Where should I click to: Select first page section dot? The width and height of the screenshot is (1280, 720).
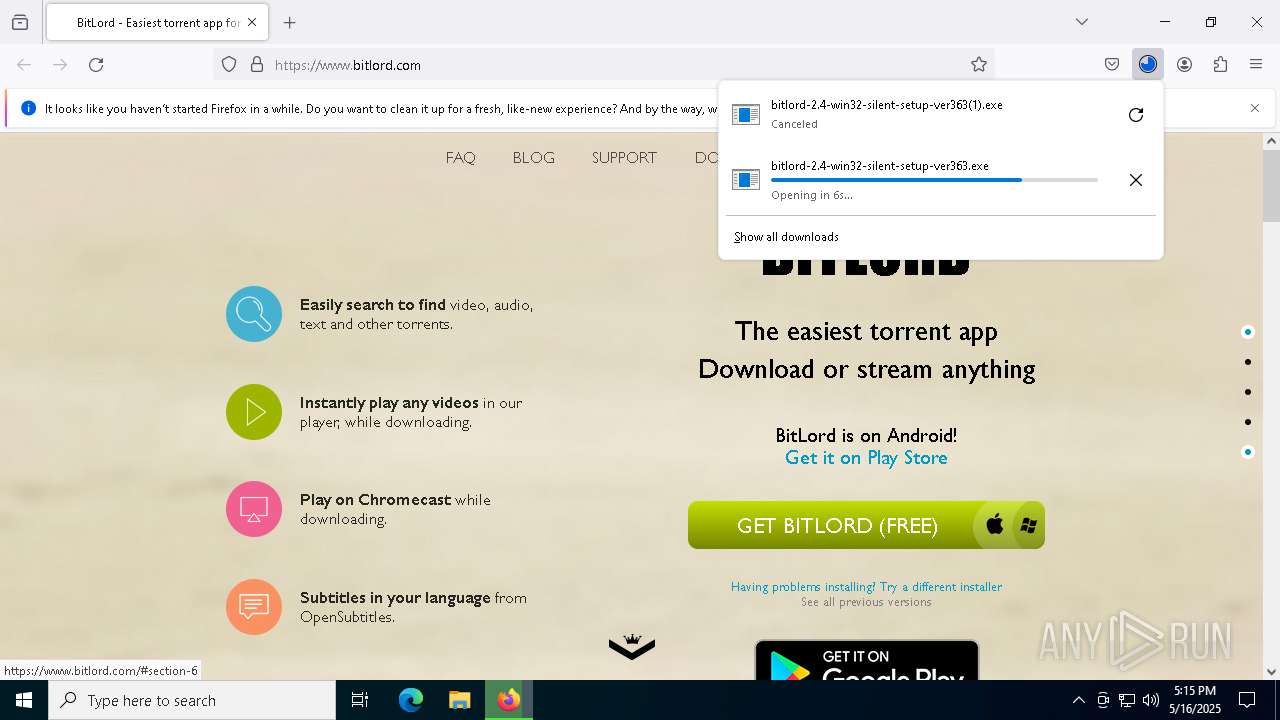pyautogui.click(x=1247, y=332)
